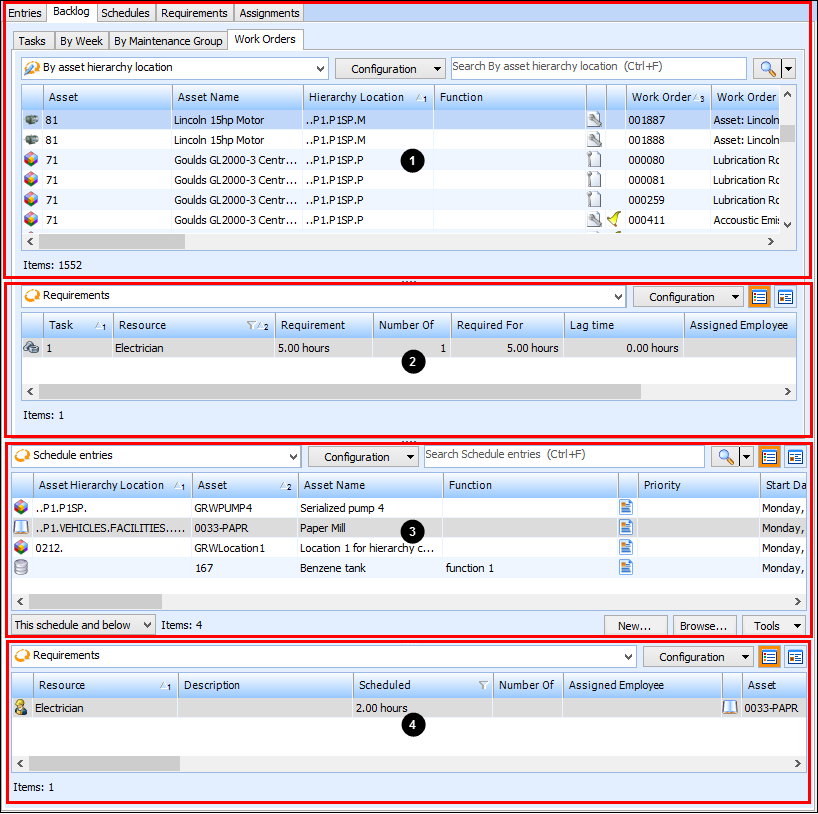This screenshot has width=818, height=814.
Task: Open By asset hierarchy location dropdown
Action: 320,68
